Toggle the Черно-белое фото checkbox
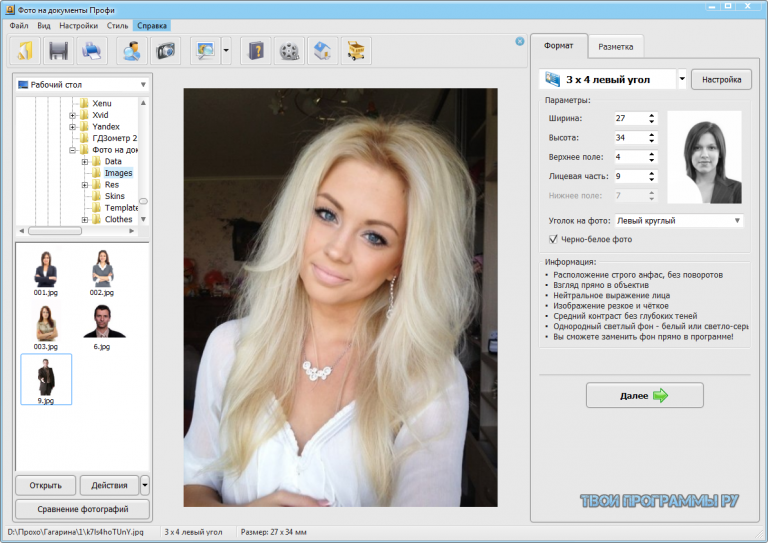The width and height of the screenshot is (768, 543). pyautogui.click(x=553, y=239)
